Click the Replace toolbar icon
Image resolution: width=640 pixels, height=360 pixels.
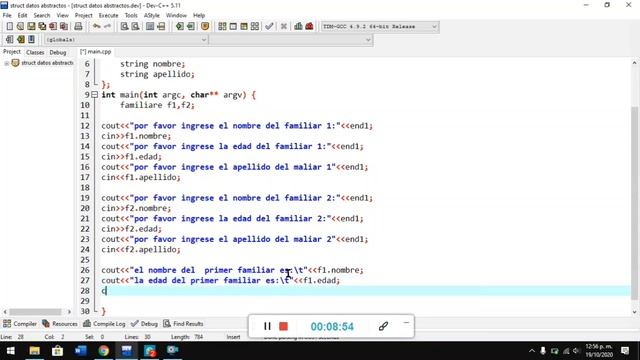pos(135,27)
